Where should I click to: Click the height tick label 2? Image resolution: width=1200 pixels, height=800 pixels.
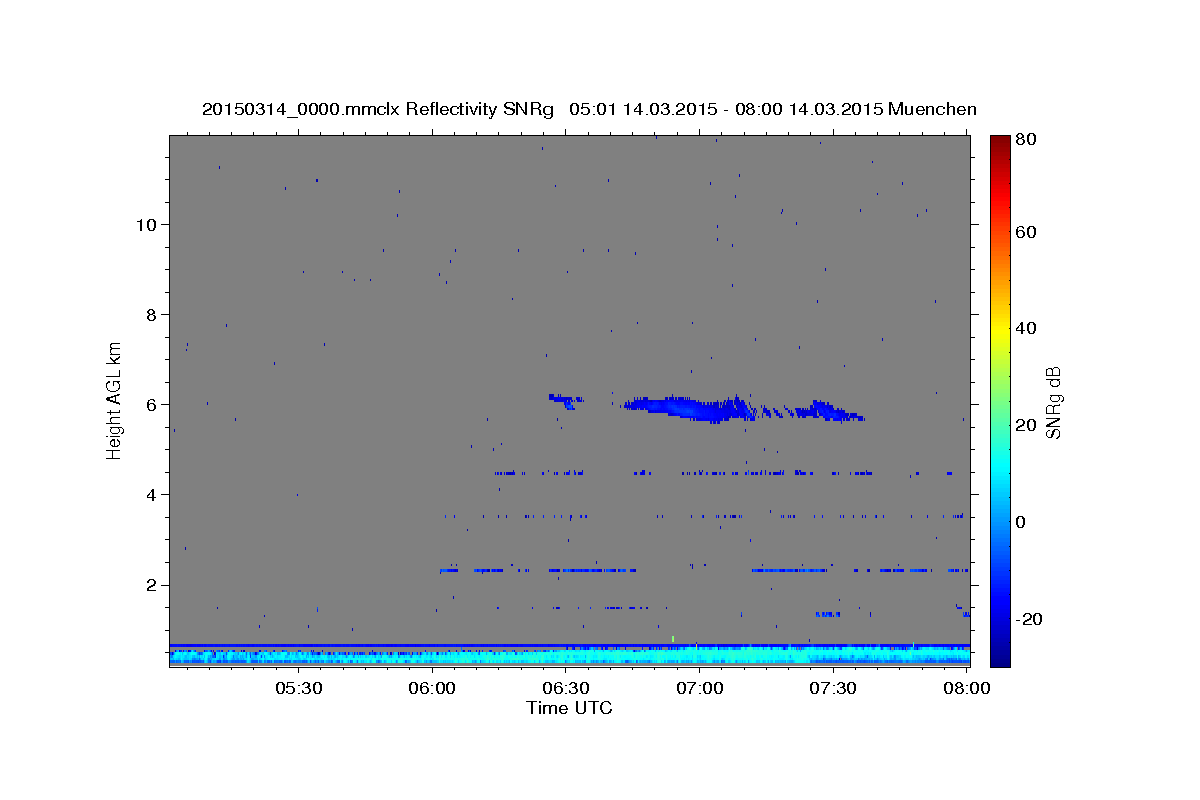[150, 585]
